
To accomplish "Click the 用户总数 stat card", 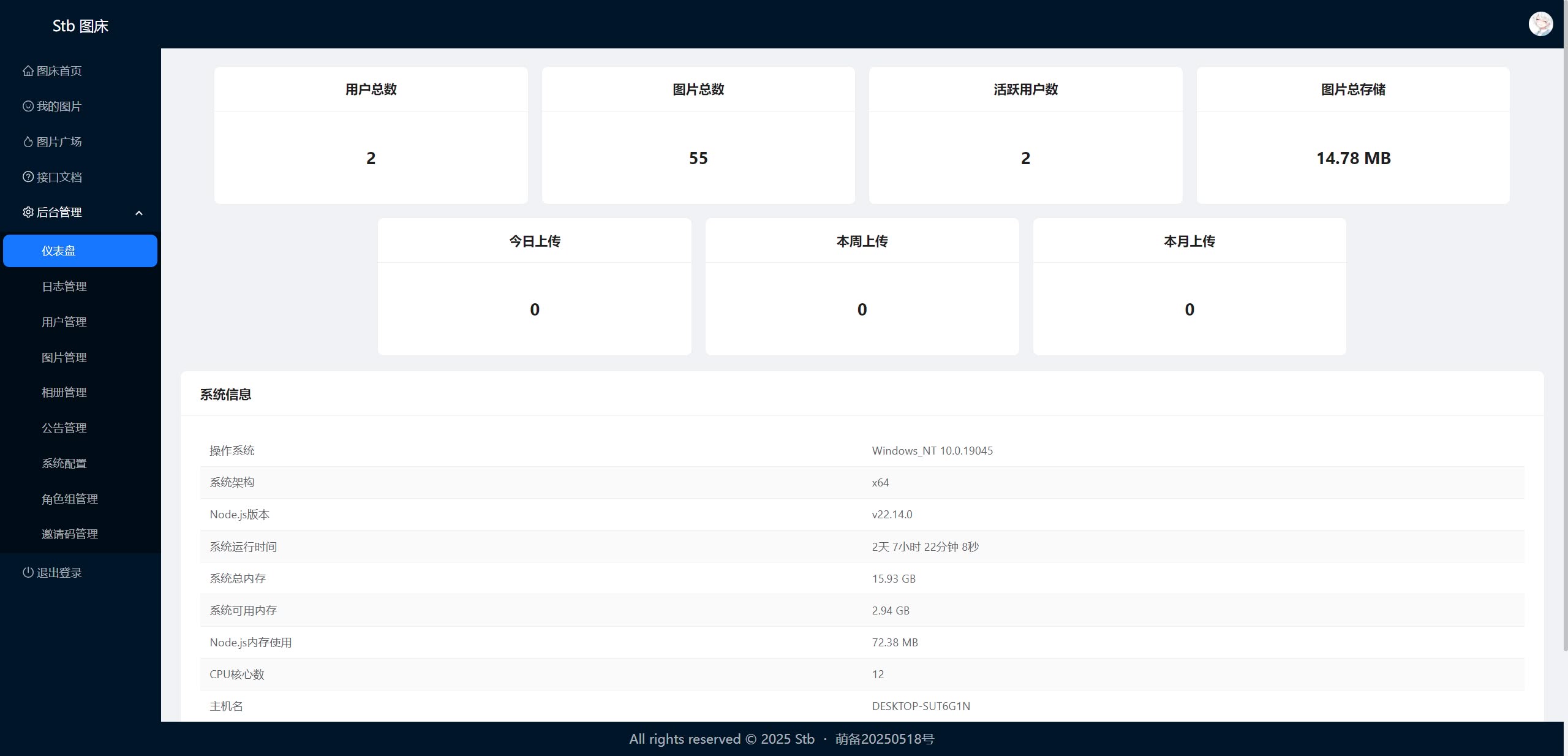I will pos(370,135).
